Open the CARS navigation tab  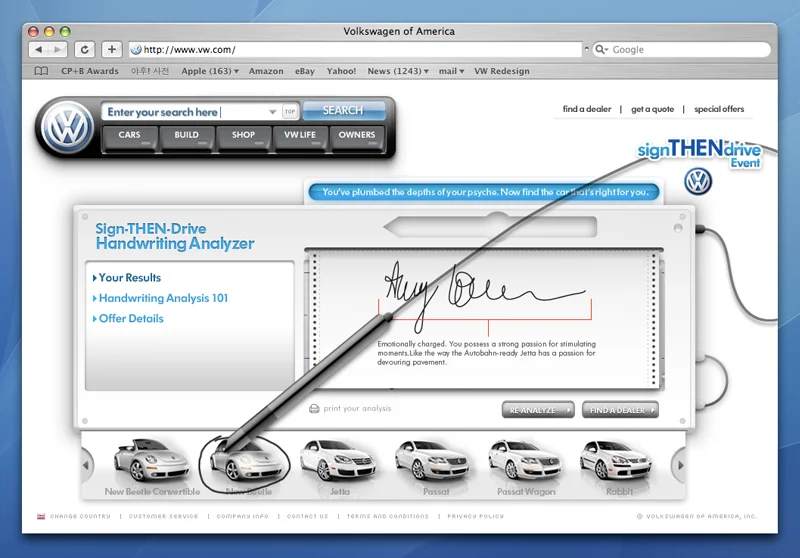(129, 138)
